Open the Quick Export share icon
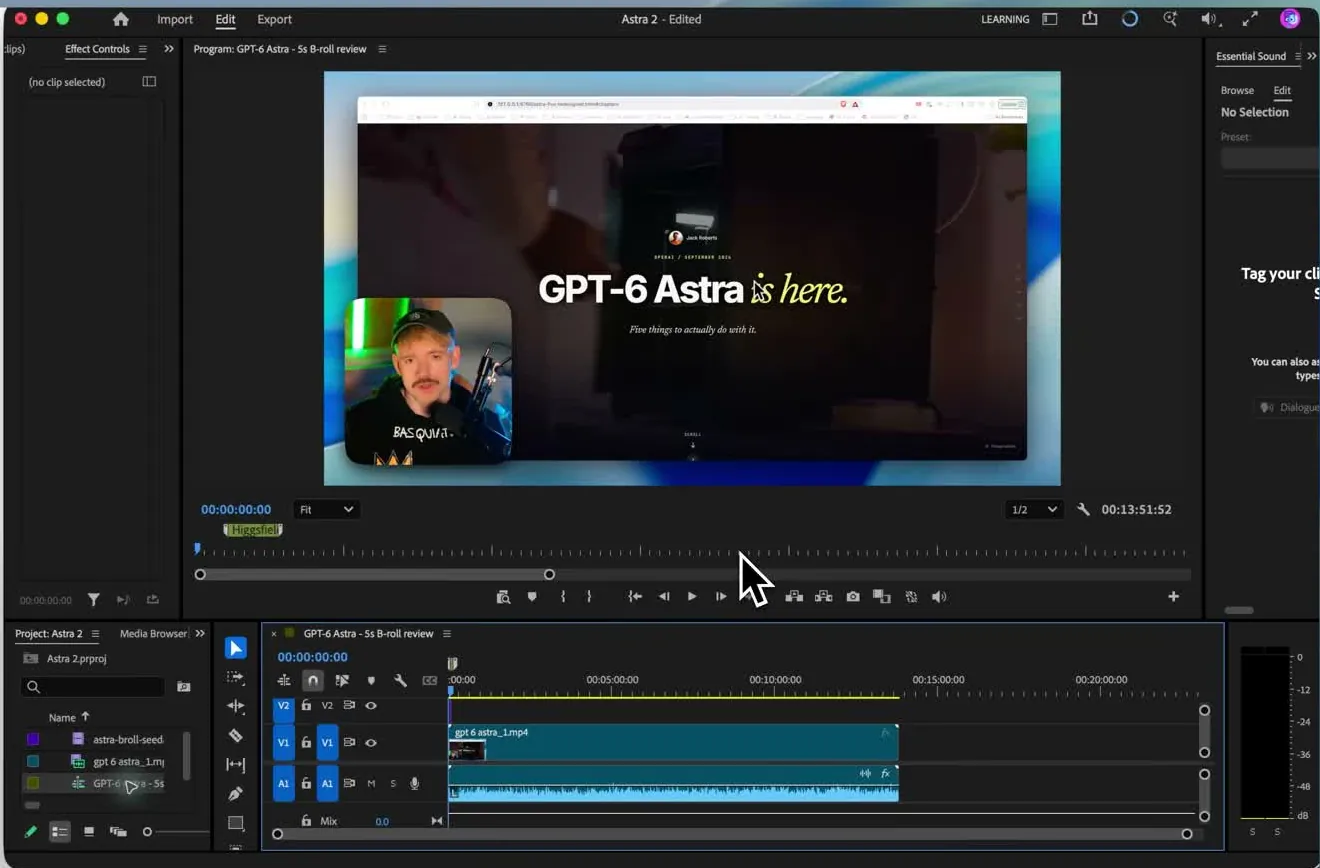This screenshot has width=1320, height=868. 1090,19
